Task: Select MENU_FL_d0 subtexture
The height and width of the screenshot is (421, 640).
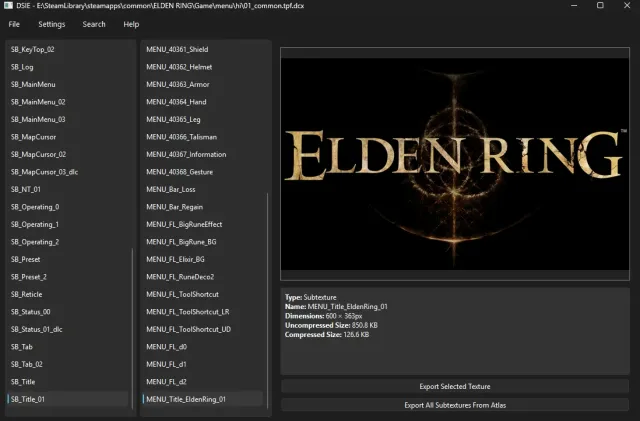Action: click(202, 347)
